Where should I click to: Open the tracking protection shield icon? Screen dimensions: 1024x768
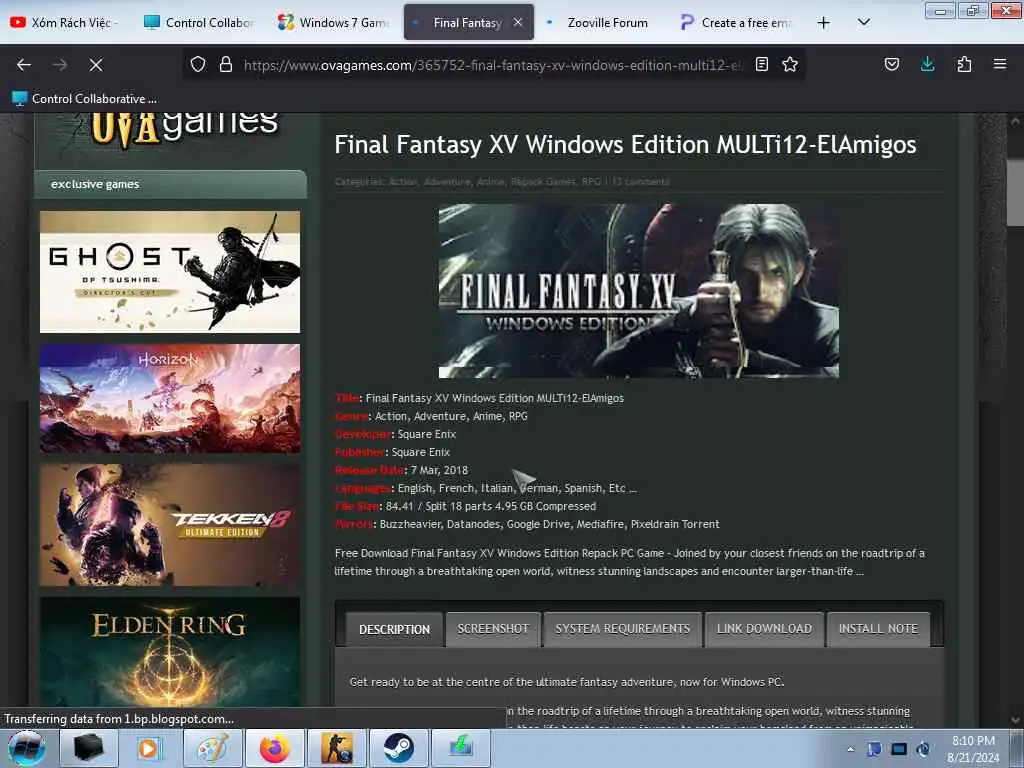tap(198, 64)
